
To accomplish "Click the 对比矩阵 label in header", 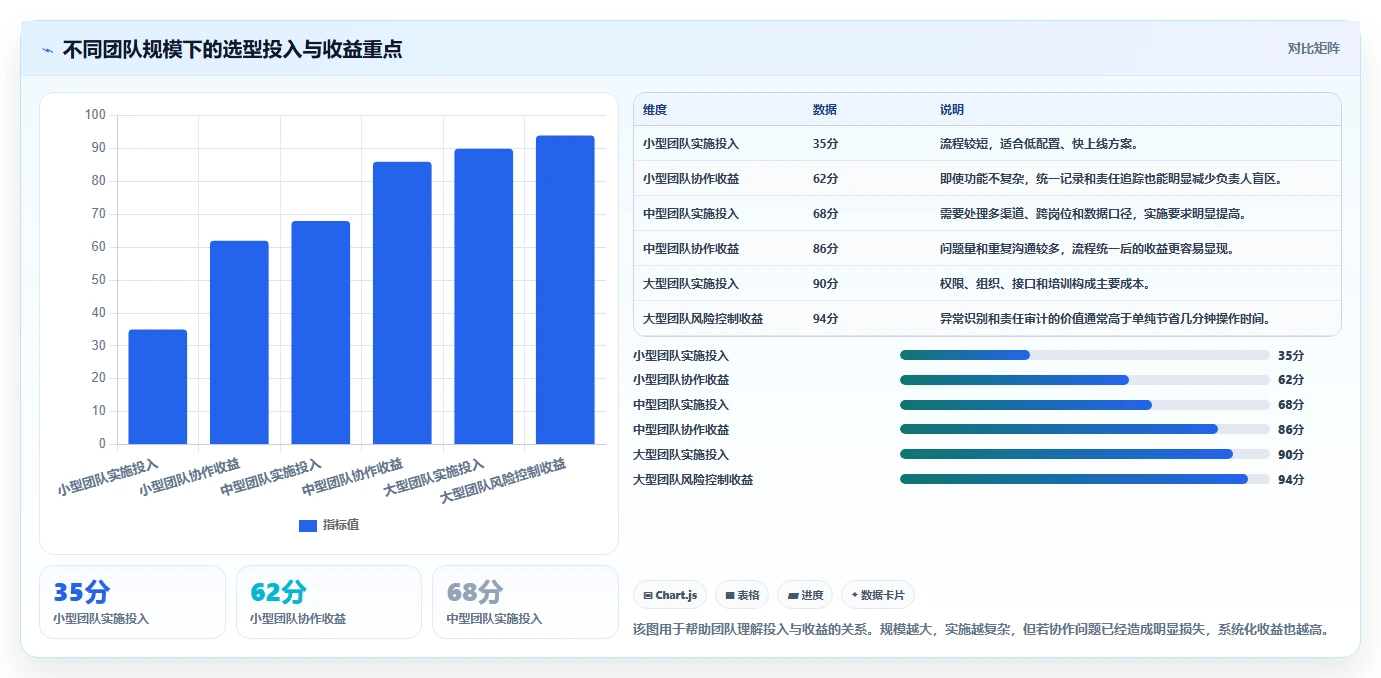I will [x=1313, y=48].
